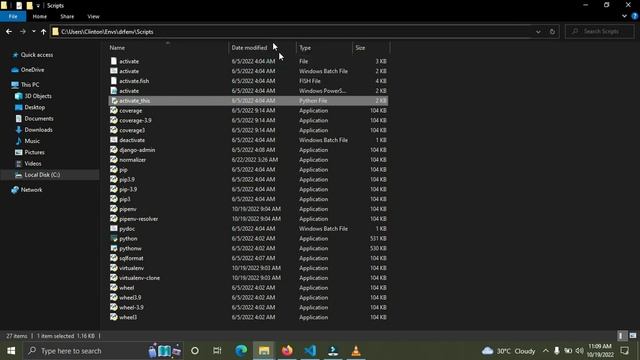640x360 pixels.
Task: Open Visual Studio Code from taskbar
Action: [x=310, y=351]
